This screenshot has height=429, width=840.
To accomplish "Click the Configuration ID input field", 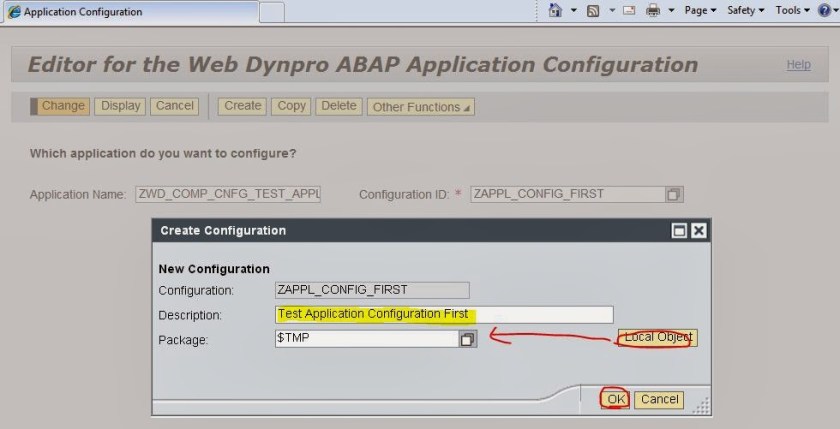I will pyautogui.click(x=568, y=194).
